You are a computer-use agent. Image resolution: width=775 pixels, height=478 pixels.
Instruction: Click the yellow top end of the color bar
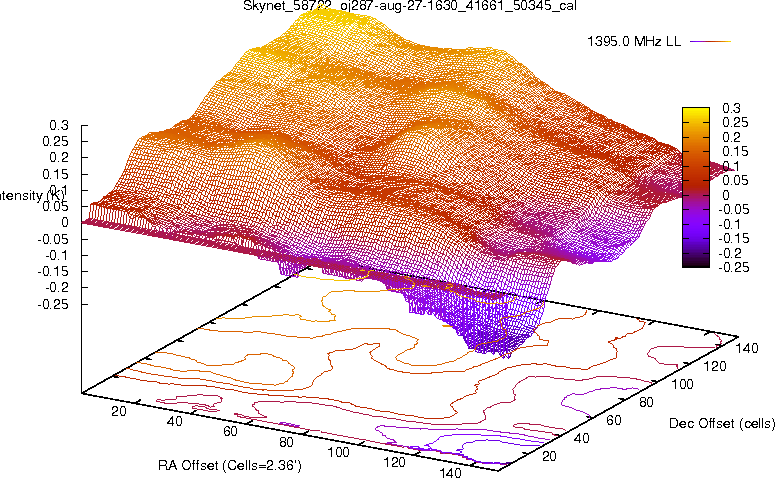695,112
